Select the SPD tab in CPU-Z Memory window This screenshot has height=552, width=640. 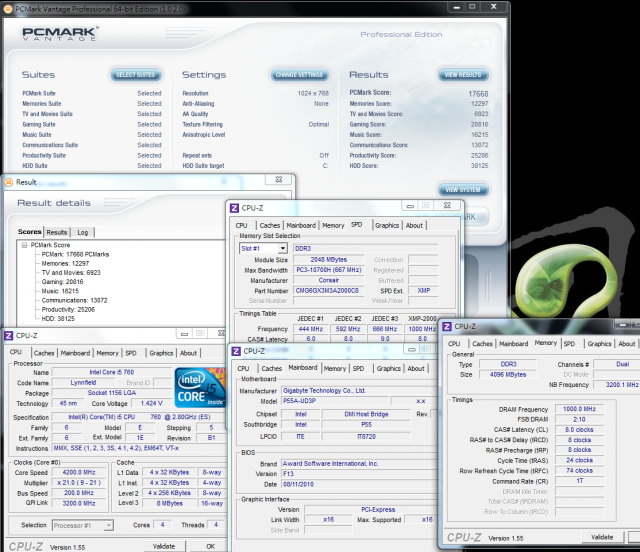569,344
